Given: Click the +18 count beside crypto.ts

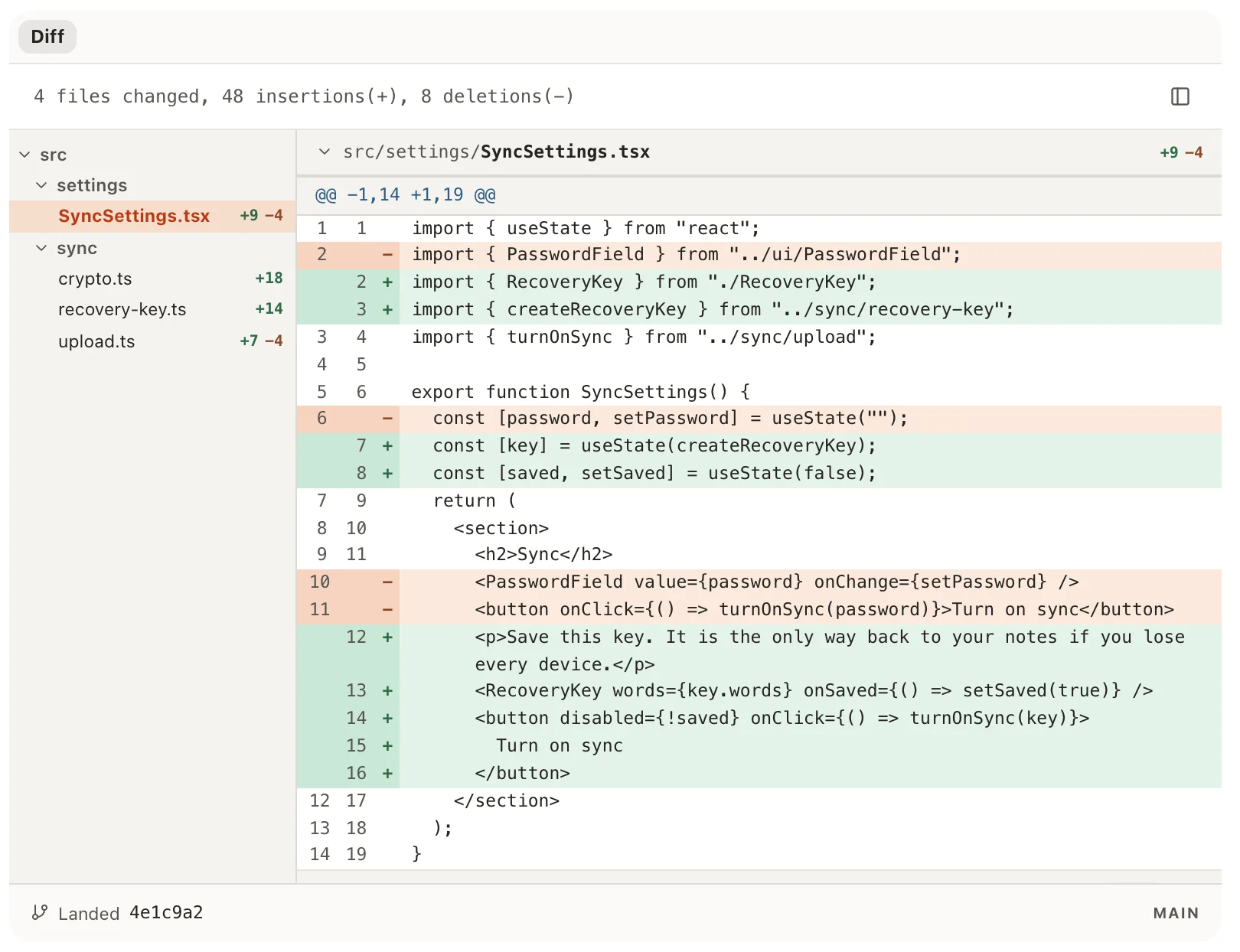Looking at the screenshot, I should click(269, 278).
